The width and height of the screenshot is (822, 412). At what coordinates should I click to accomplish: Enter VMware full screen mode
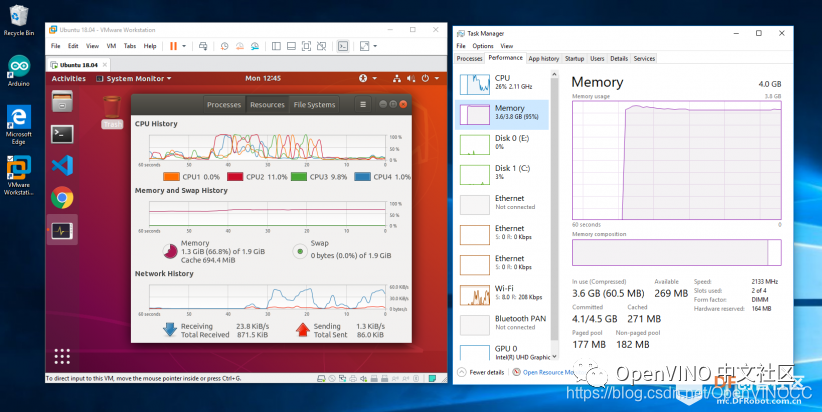(x=307, y=46)
